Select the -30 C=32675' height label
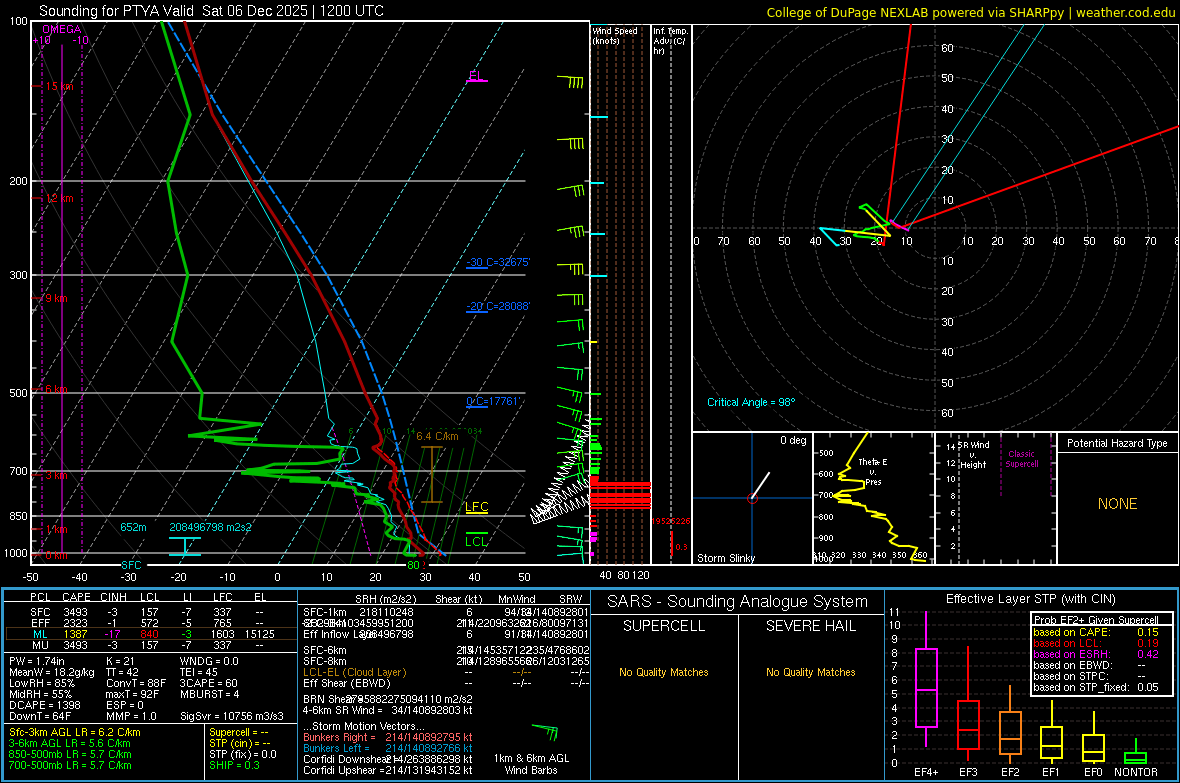 (498, 262)
